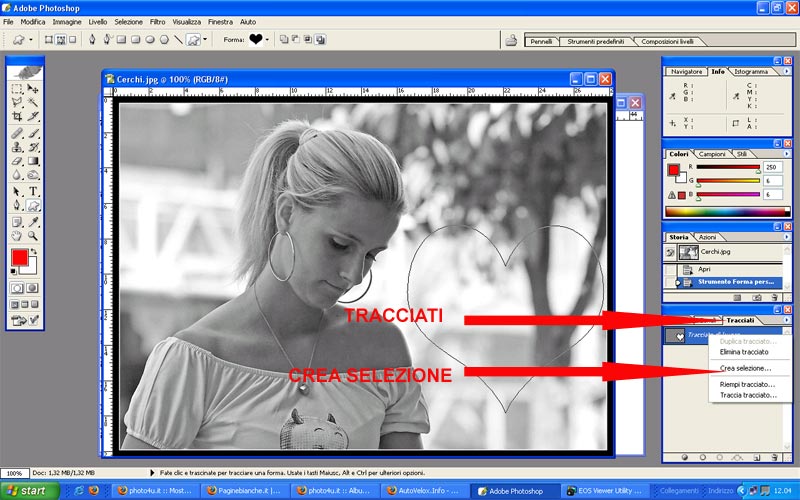
Task: Open the Filtro menu
Action: [157, 22]
